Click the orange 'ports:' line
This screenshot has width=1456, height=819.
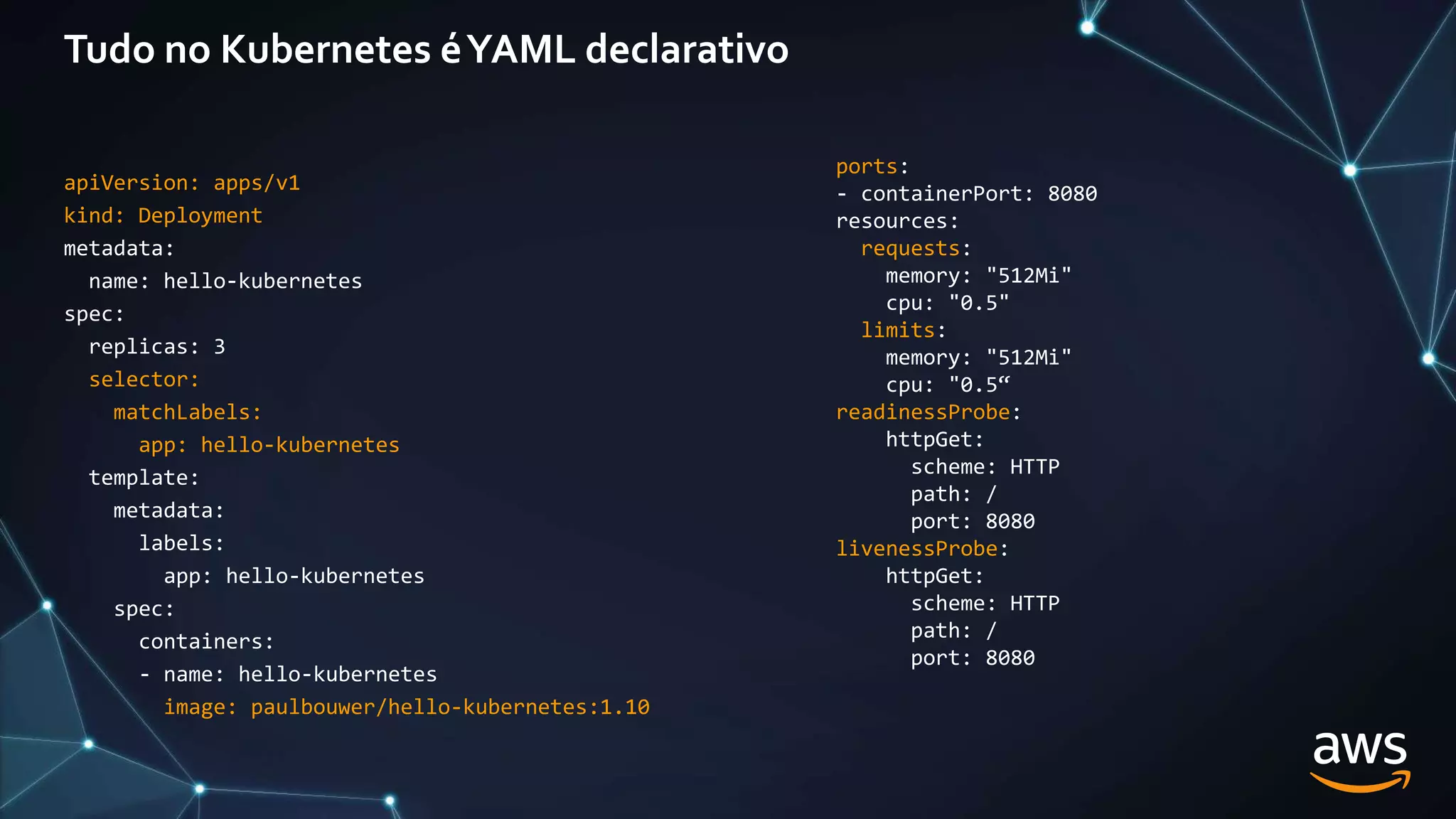pos(872,166)
